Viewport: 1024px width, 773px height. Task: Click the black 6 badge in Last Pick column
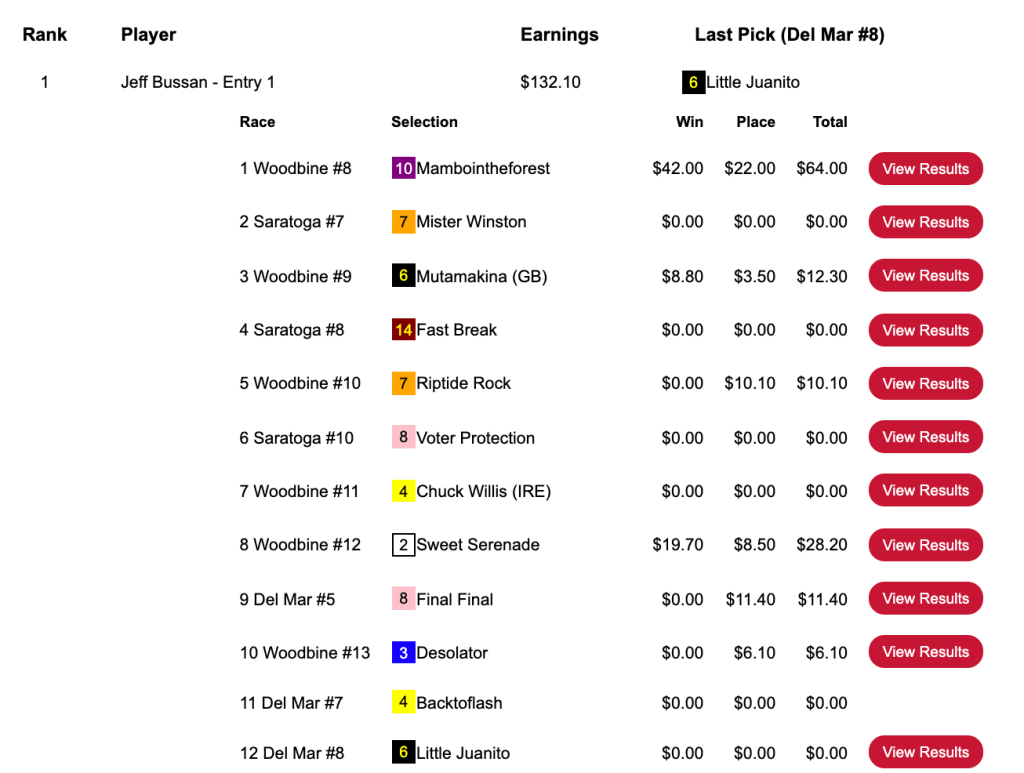click(x=693, y=83)
